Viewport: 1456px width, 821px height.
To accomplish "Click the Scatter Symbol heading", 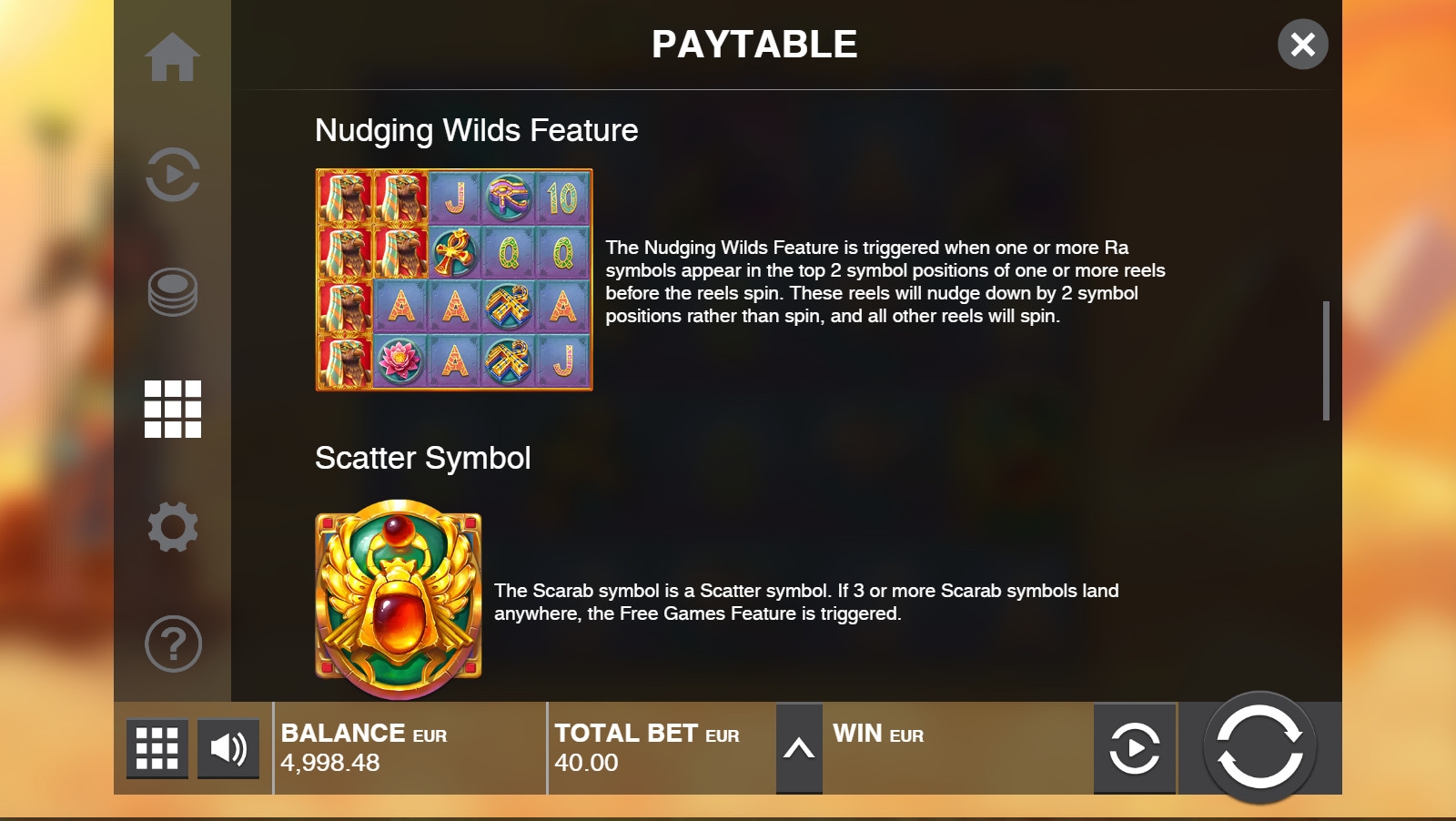I will (422, 458).
